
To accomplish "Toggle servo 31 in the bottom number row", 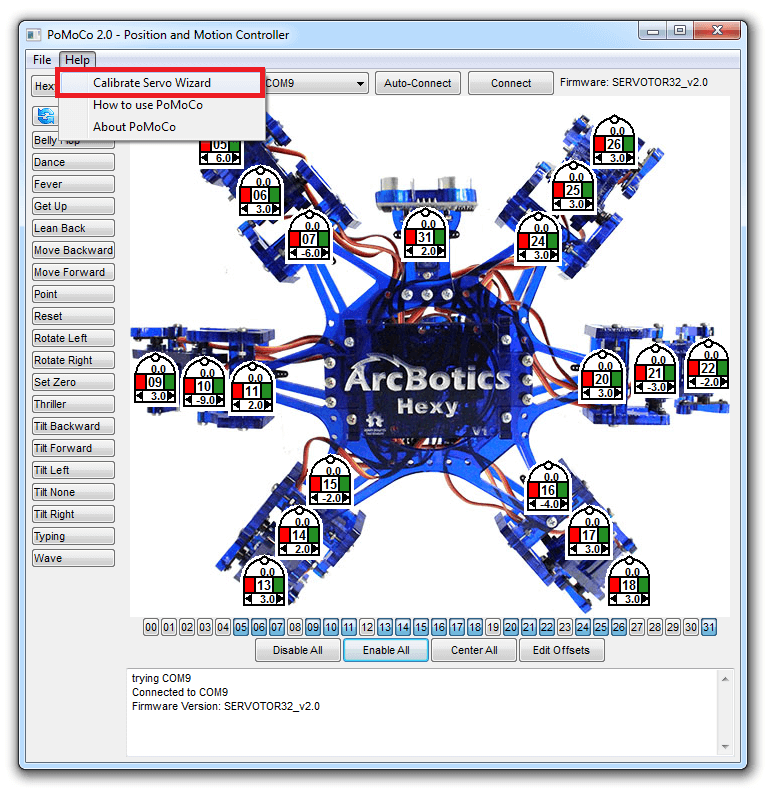I will coord(709,627).
